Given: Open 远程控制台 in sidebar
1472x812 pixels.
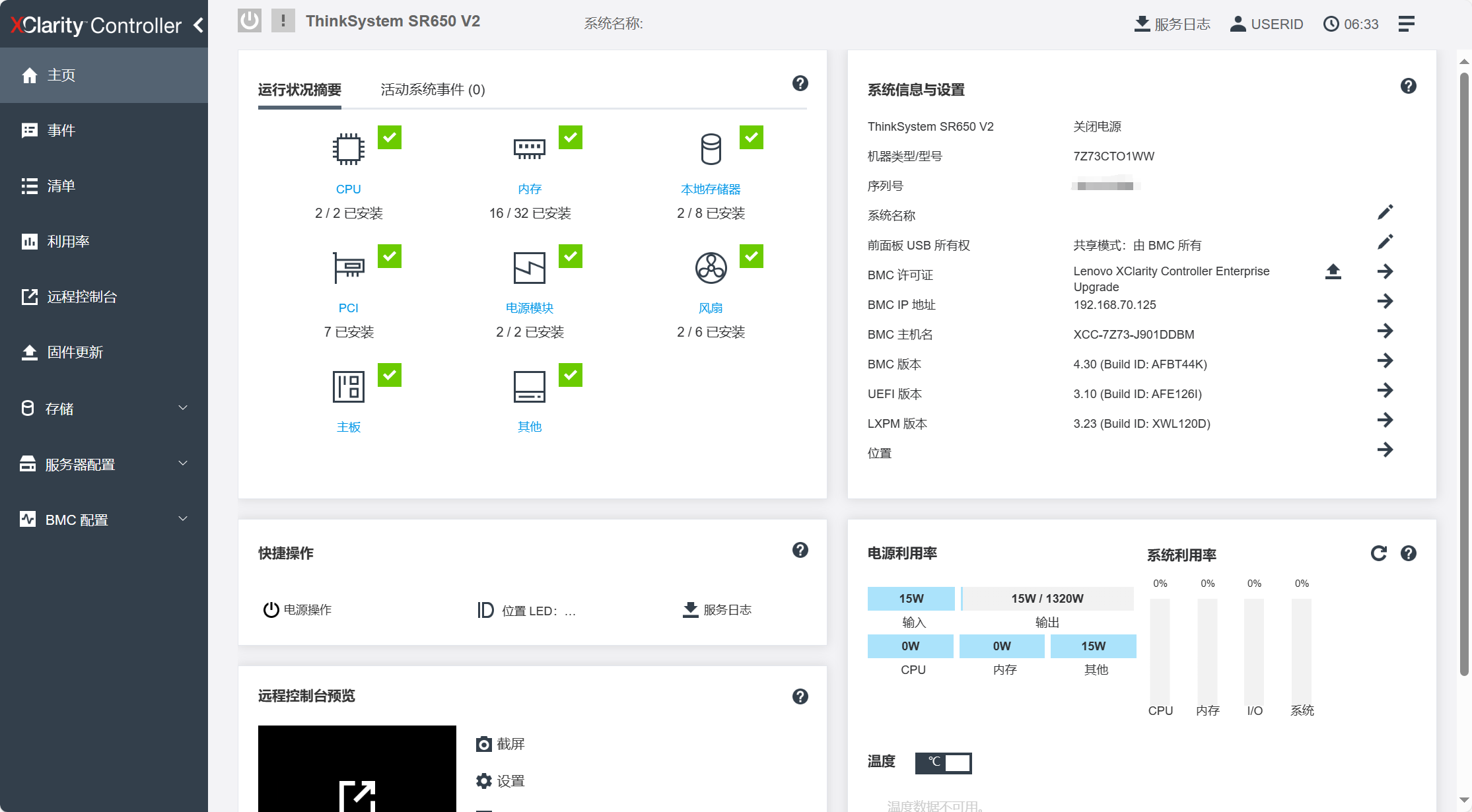Looking at the screenshot, I should [x=104, y=296].
